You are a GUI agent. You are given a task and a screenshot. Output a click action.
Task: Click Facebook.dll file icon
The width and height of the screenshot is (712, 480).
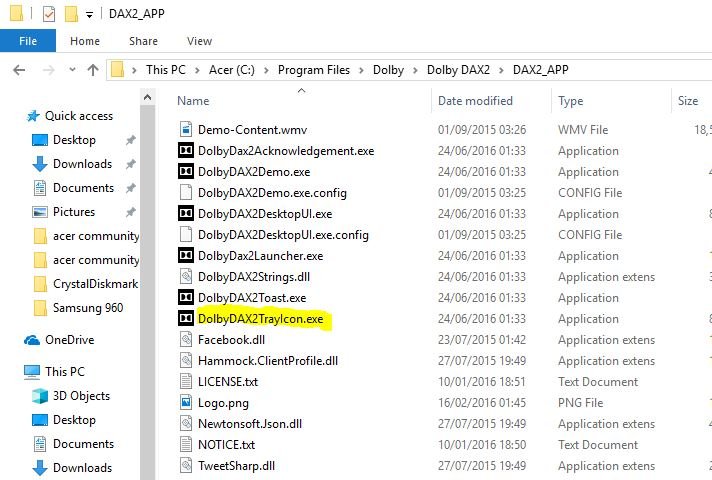click(186, 340)
